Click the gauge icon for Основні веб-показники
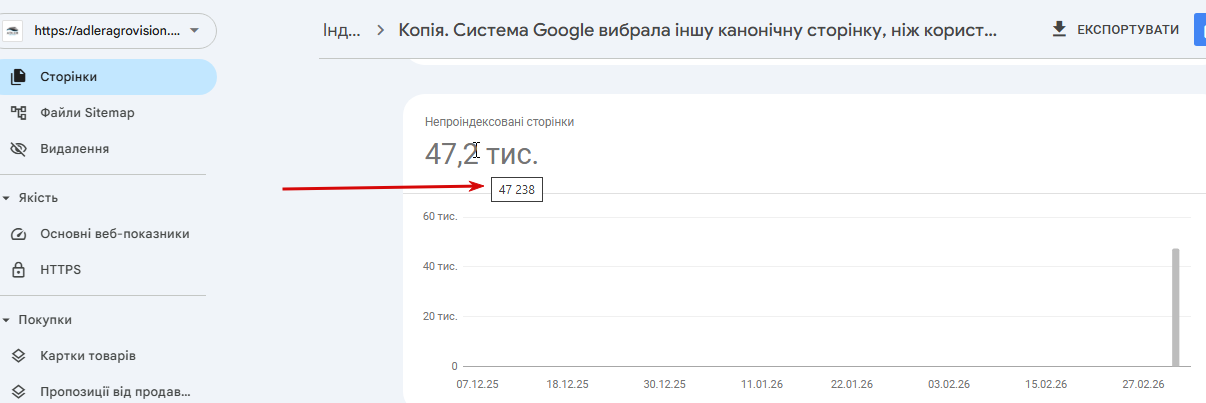 (x=18, y=234)
